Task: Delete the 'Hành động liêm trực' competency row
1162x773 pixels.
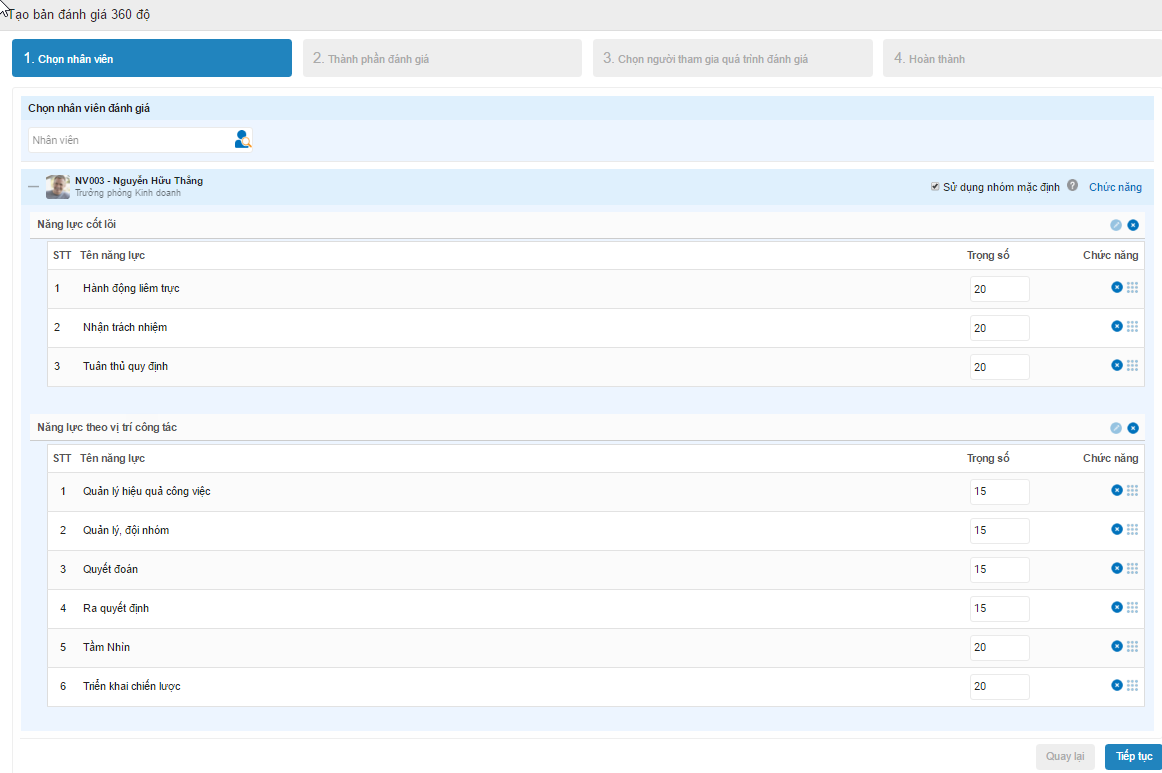Action: (x=1116, y=288)
